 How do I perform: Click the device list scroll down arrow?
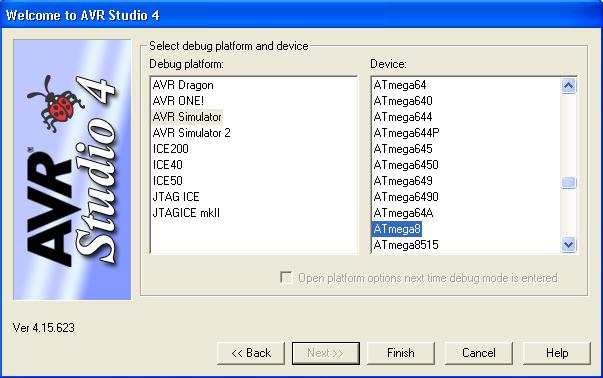click(x=568, y=244)
